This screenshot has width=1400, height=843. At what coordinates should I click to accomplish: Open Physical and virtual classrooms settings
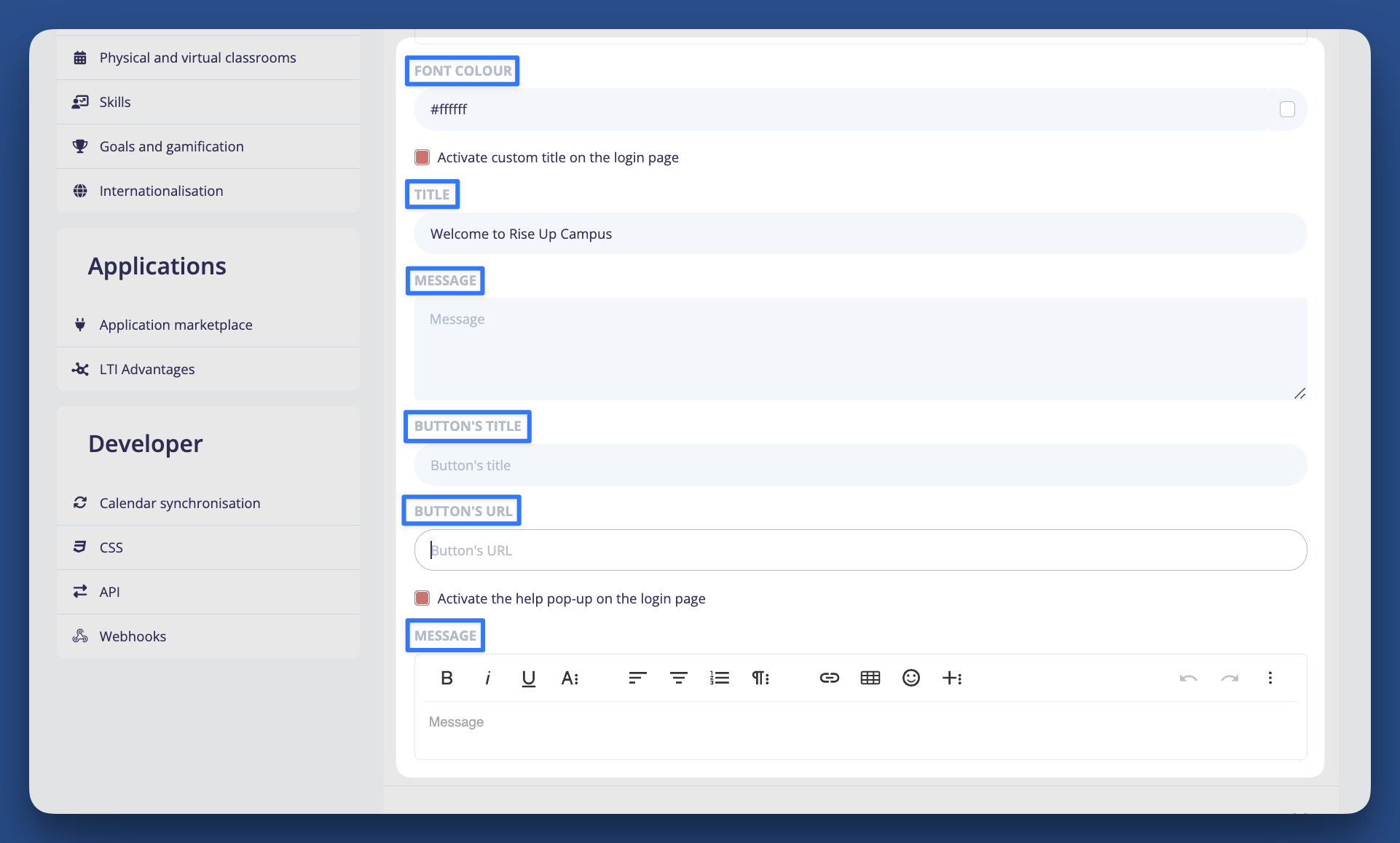[208, 58]
